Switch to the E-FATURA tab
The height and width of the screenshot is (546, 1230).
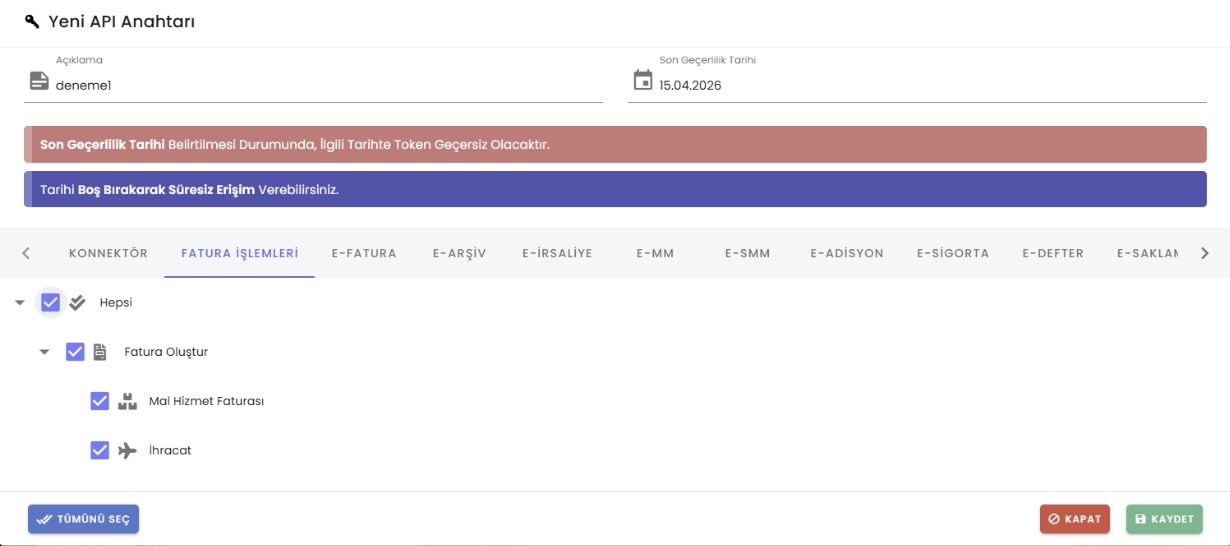[x=364, y=253]
